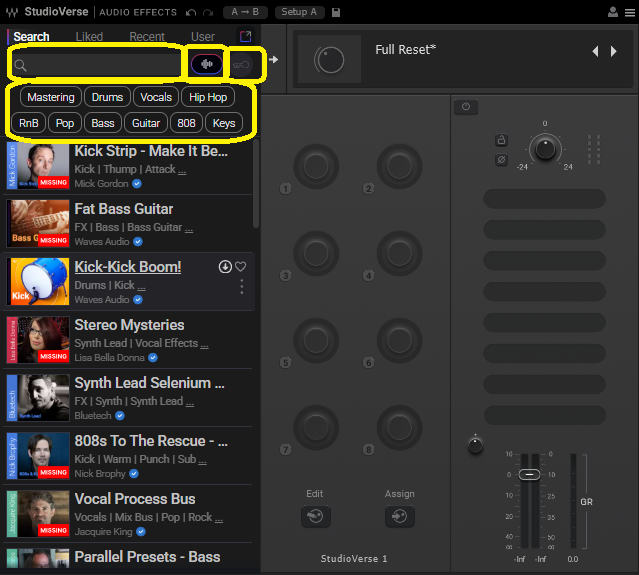Click the output fader handle
Image resolution: width=639 pixels, height=575 pixels.
pos(529,475)
